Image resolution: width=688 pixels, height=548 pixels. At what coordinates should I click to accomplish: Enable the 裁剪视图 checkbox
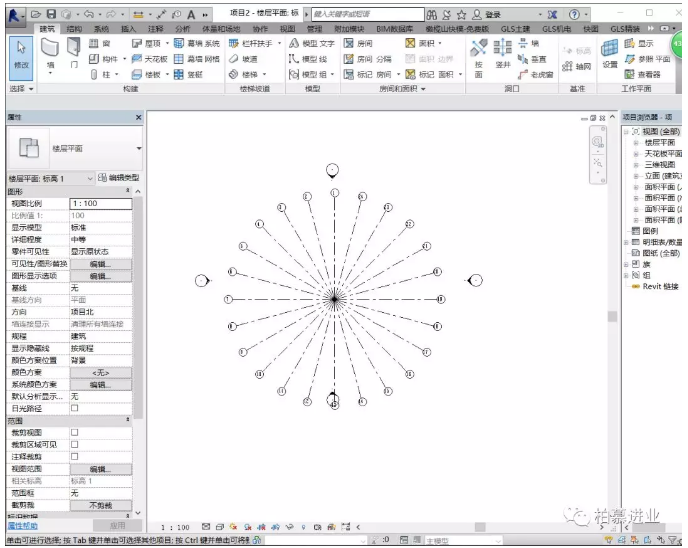[75, 432]
